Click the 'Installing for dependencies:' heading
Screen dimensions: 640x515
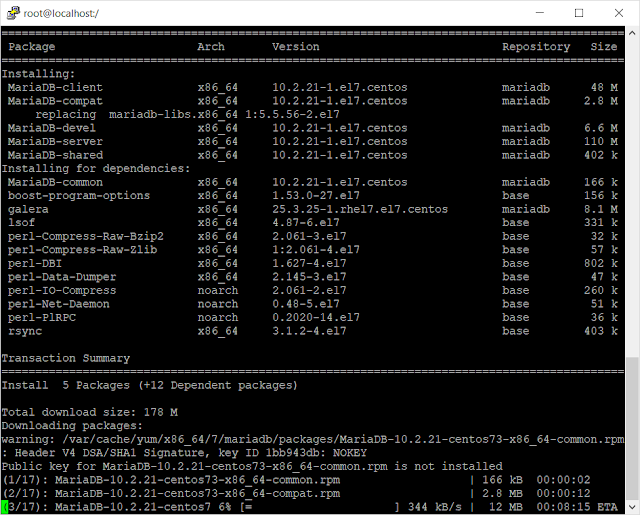[x=96, y=169]
